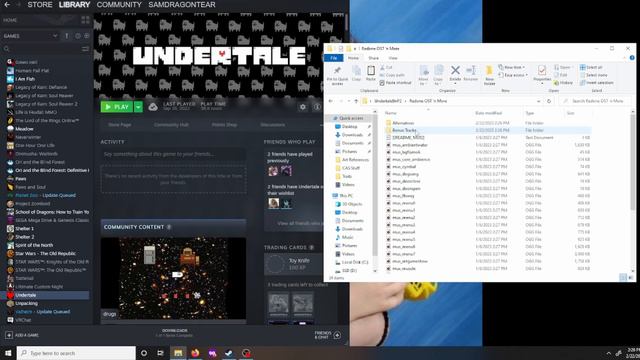This screenshot has width=640, height=360.
Task: Open the SAMDRAGONTEAR profile tab
Action: [182, 4]
